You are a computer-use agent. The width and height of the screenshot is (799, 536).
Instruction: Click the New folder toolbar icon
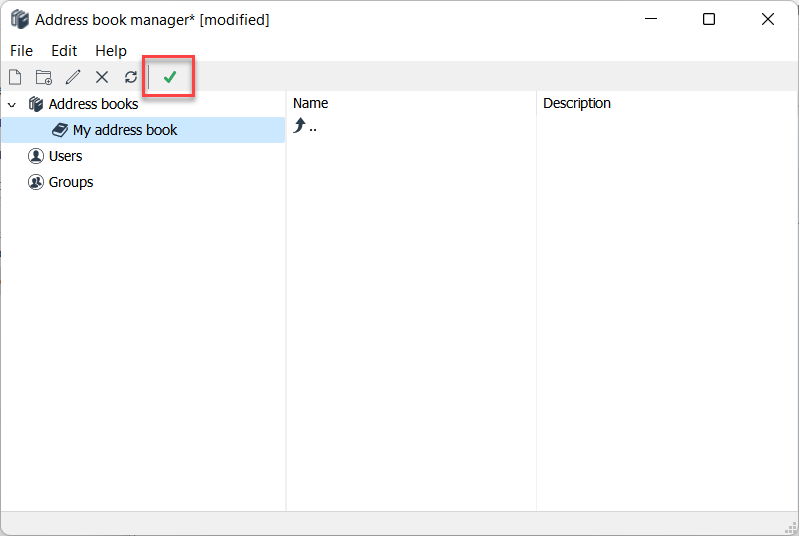point(43,77)
